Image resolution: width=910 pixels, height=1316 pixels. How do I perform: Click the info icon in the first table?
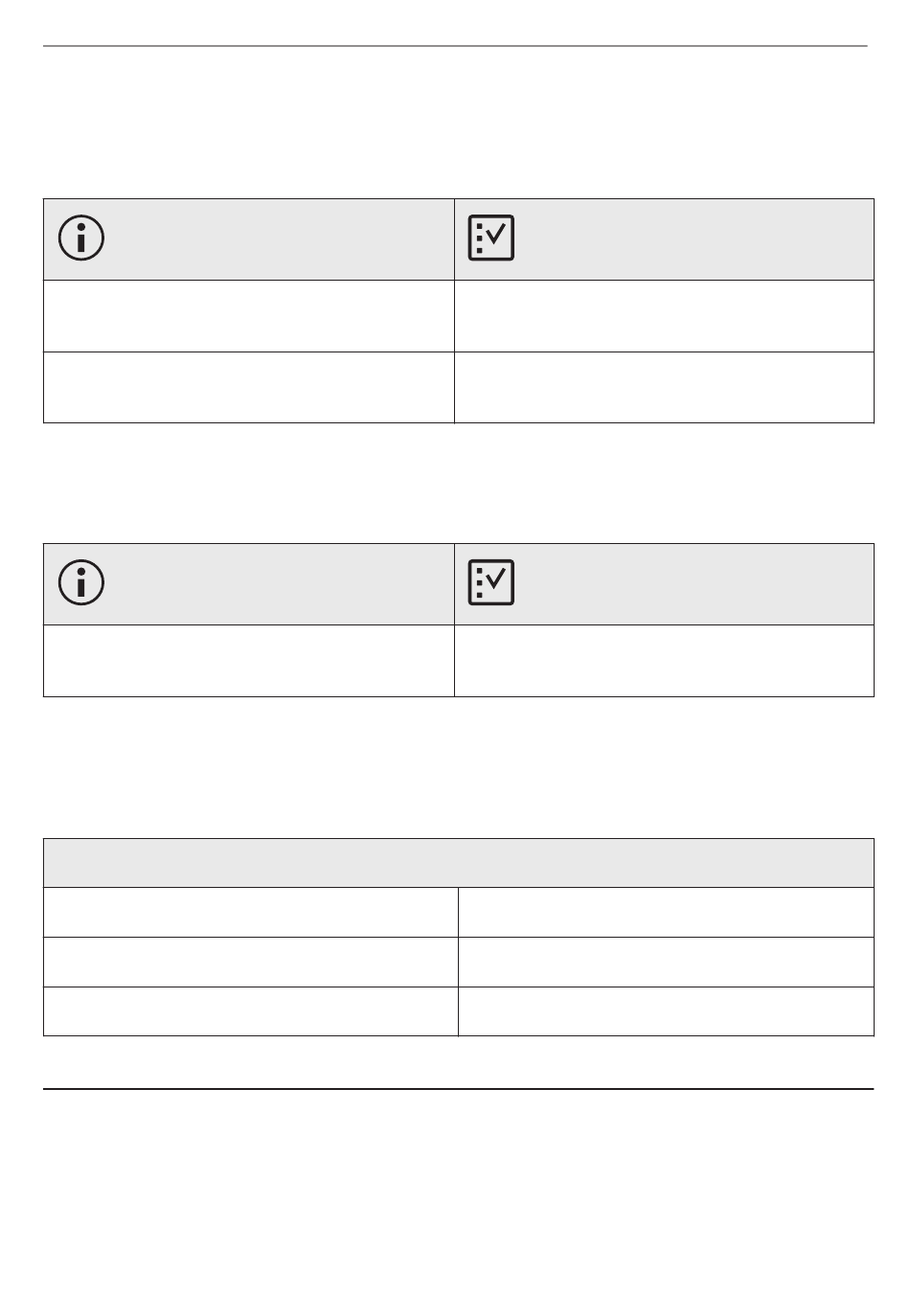(81, 238)
